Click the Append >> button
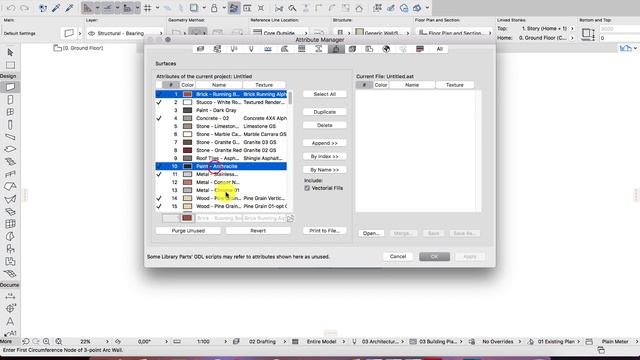This screenshot has height=360, width=640. click(325, 143)
